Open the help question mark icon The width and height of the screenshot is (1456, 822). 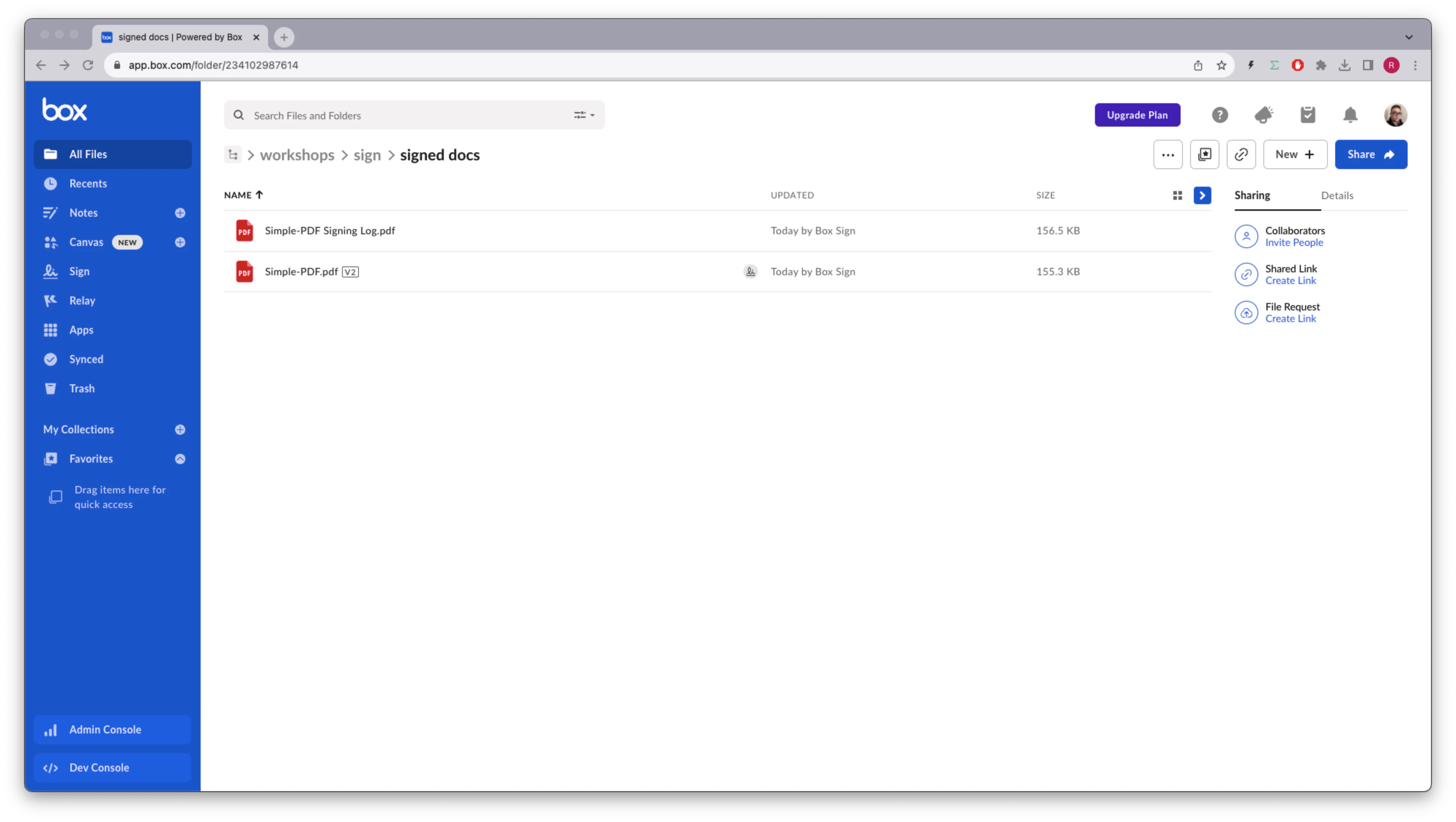[x=1220, y=115]
